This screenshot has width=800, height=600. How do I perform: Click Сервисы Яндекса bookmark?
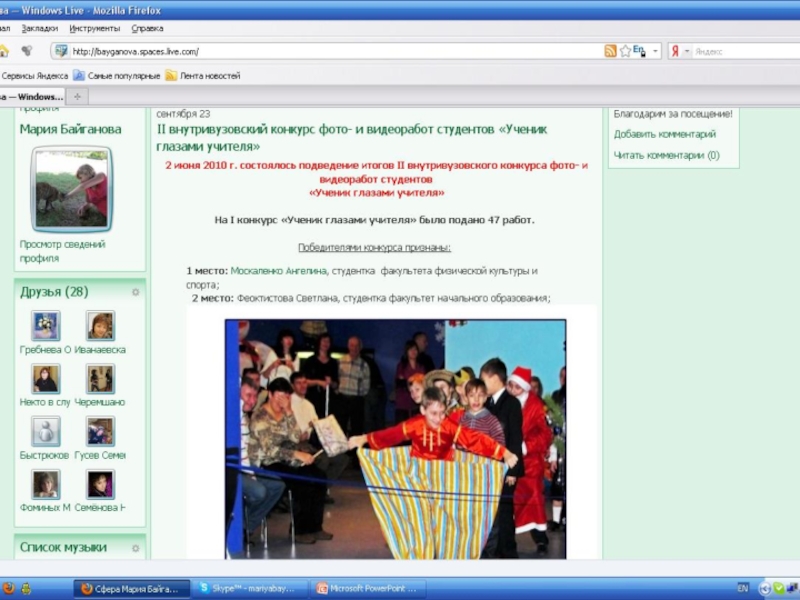(x=34, y=76)
